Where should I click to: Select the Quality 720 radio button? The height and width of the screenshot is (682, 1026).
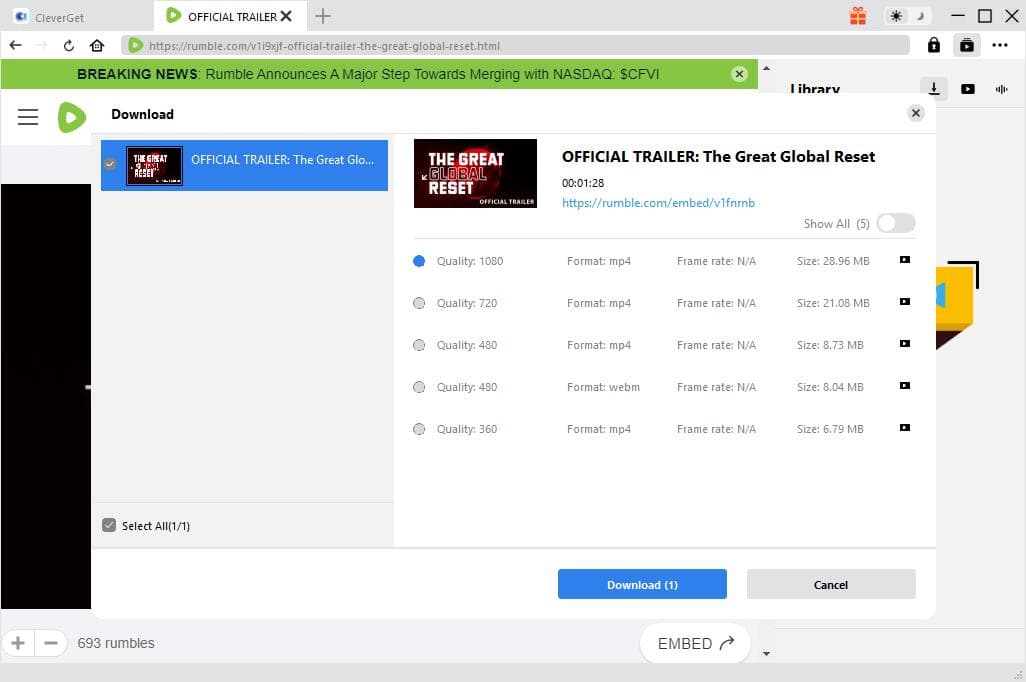click(419, 302)
